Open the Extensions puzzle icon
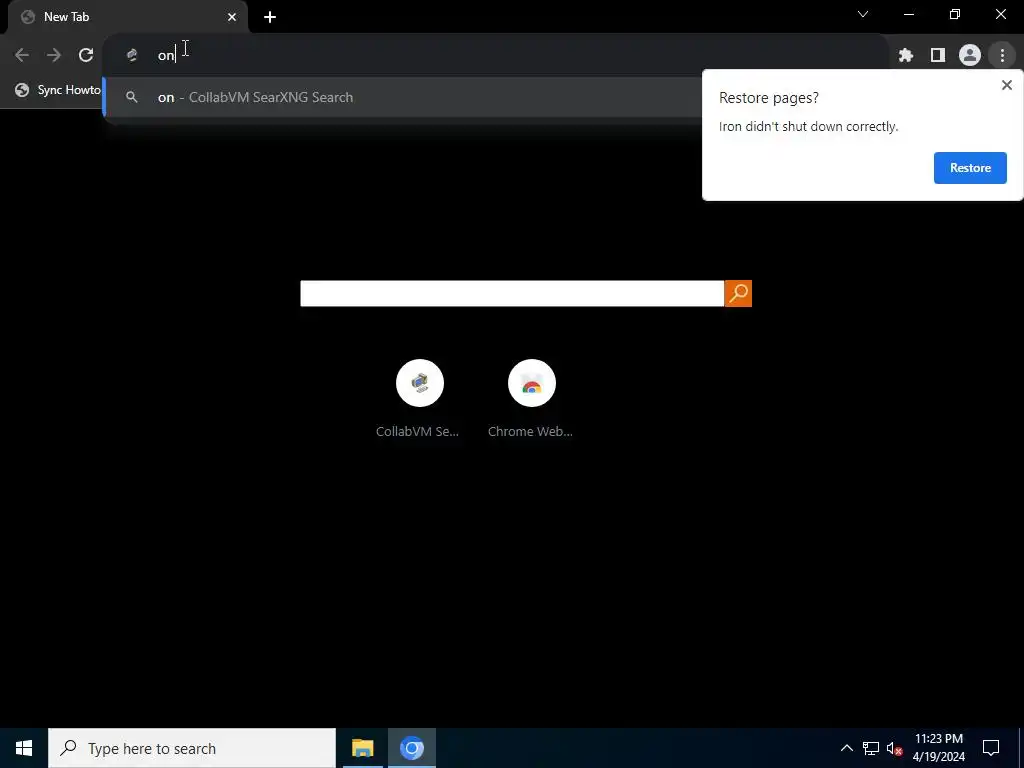 (x=906, y=56)
